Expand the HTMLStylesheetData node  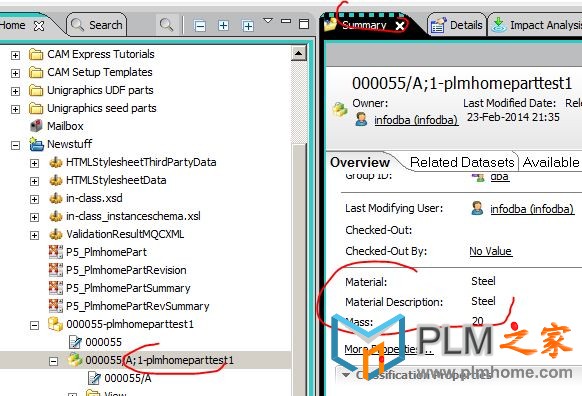click(34, 181)
